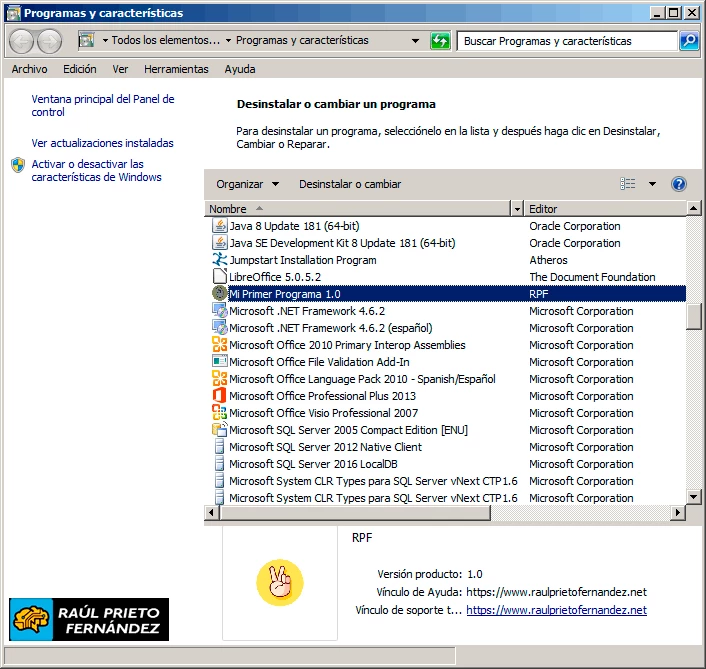Viewport: 706px width, 669px height.
Task: Click the Jumpstart Installation Program icon
Action: pyautogui.click(x=220, y=260)
